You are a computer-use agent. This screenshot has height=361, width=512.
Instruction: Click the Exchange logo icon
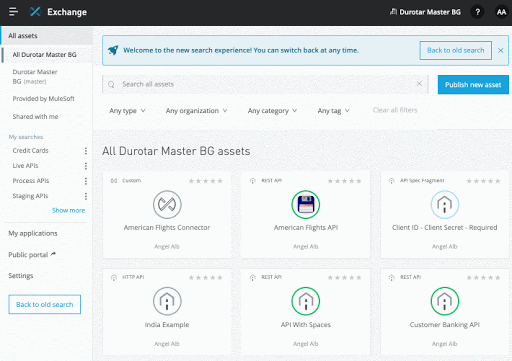35,12
